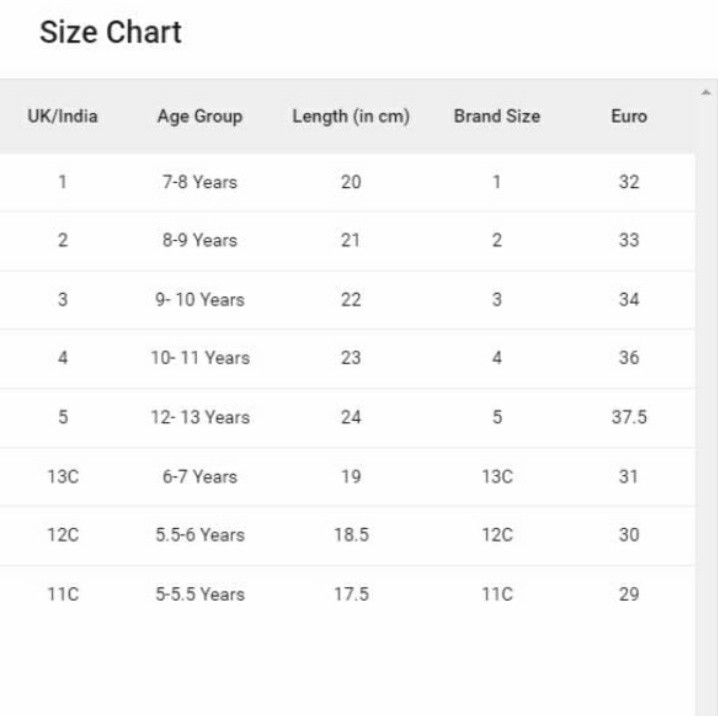Pick the 9-10 Years row
The image size is (718, 716).
click(x=200, y=300)
